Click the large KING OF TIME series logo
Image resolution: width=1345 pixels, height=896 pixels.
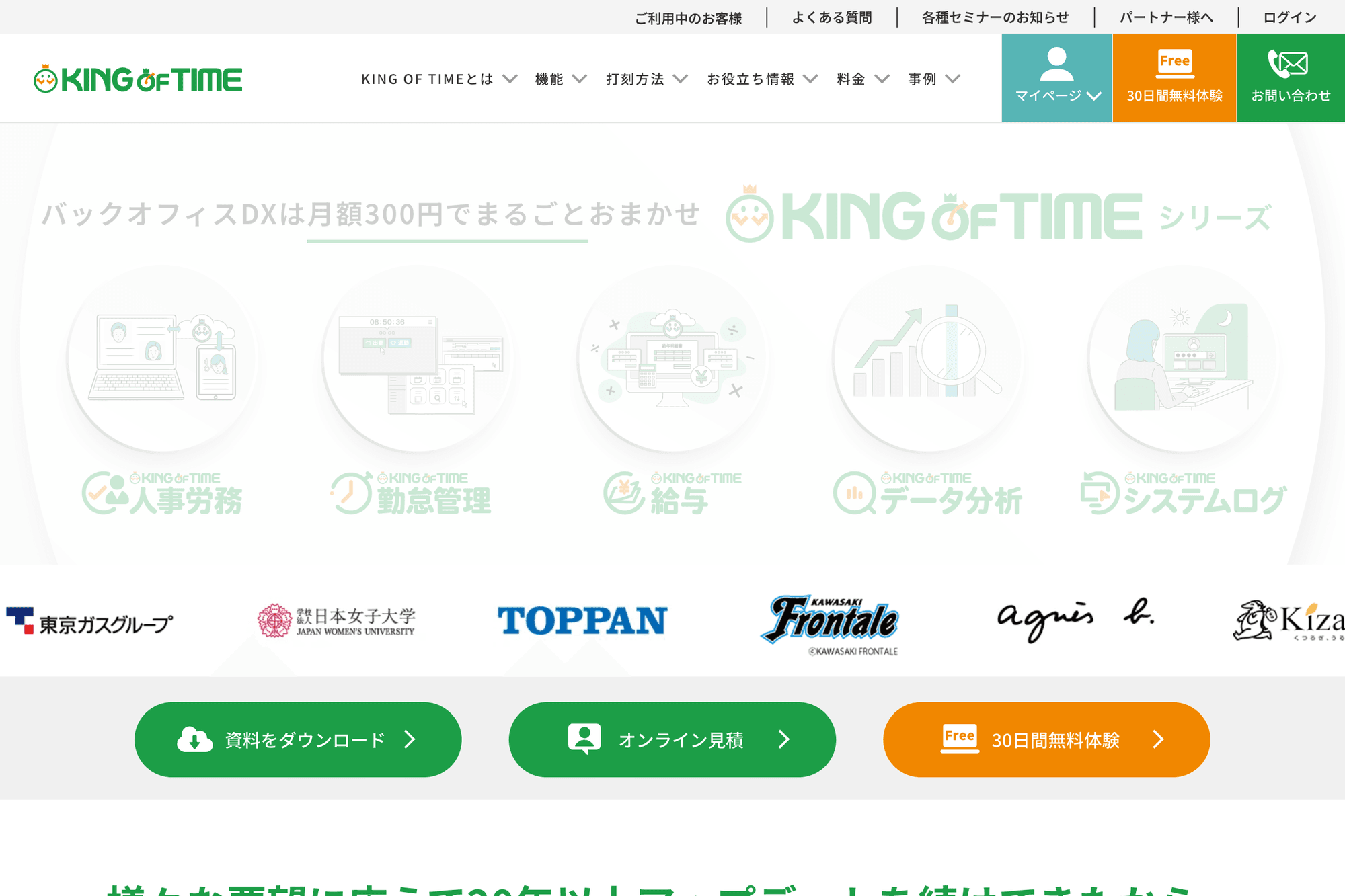934,214
